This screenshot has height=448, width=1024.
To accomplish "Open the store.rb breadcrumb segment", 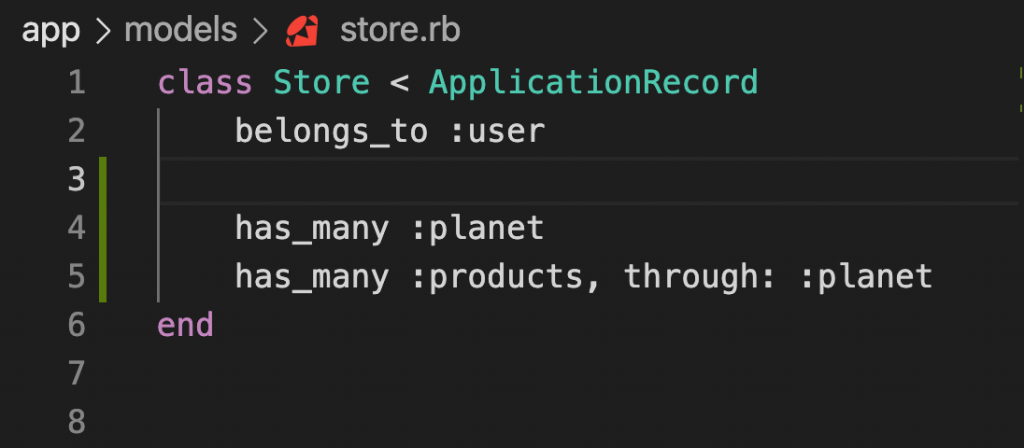I will (400, 30).
